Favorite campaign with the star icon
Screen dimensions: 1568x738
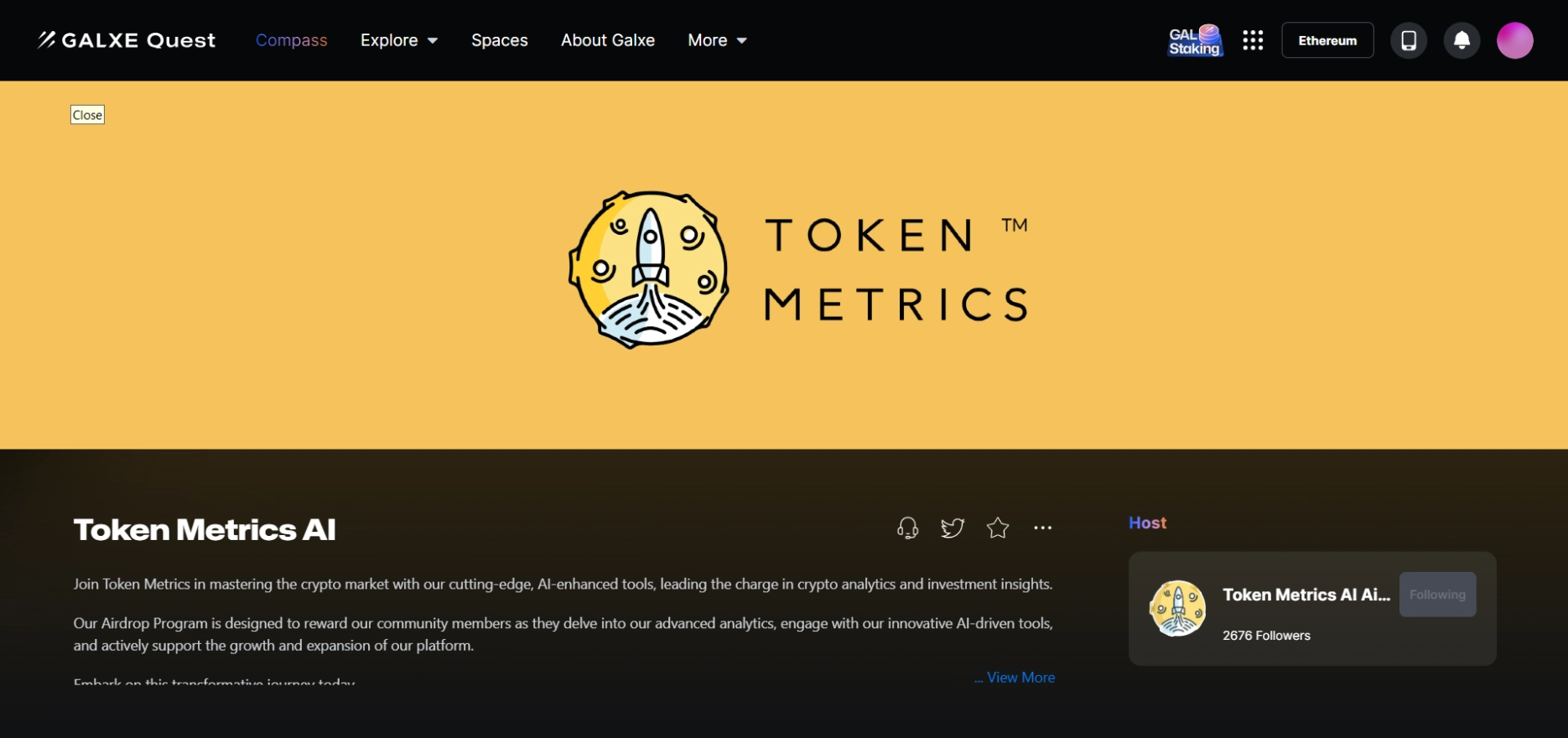pos(998,528)
